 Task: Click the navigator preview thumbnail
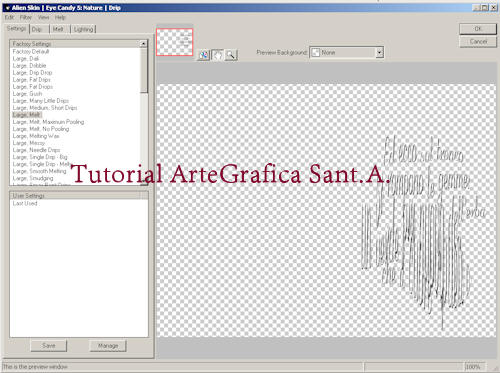point(175,42)
